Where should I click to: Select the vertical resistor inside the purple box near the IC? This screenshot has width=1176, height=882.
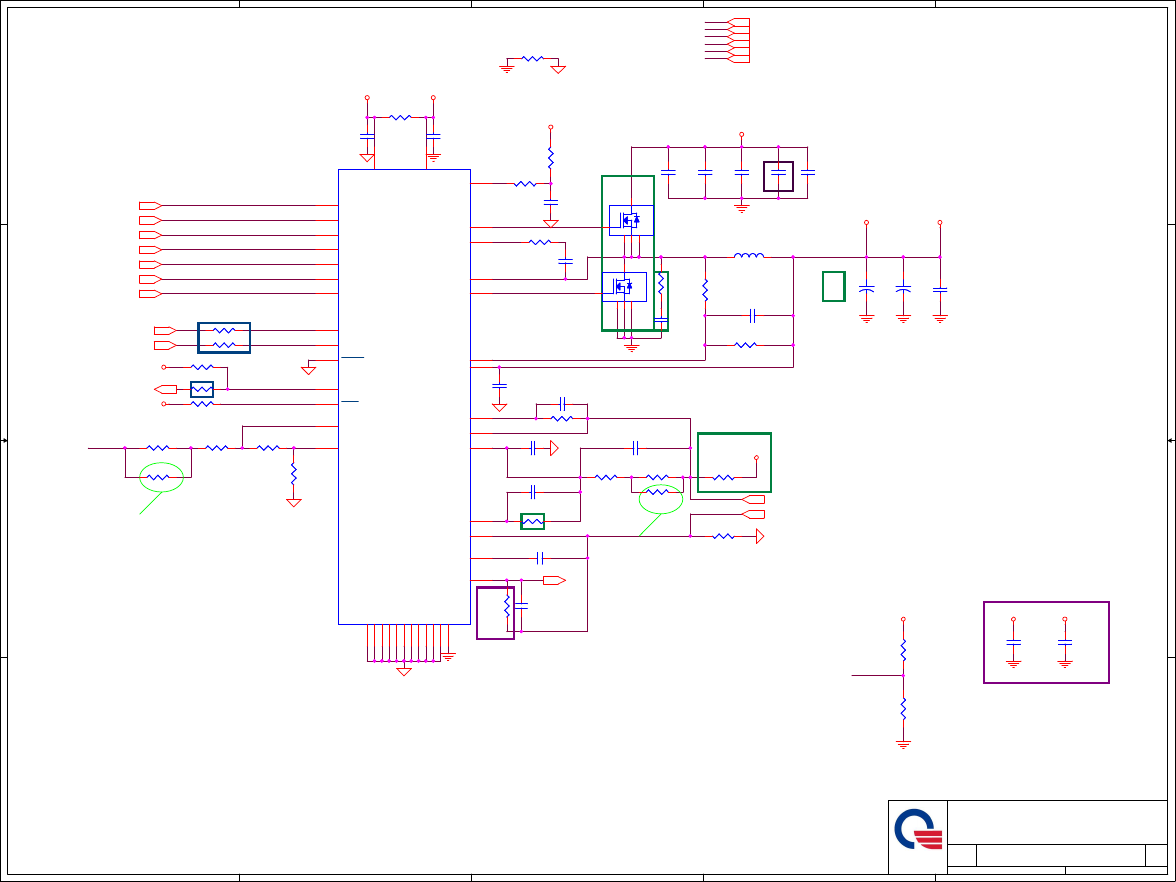coord(507,605)
